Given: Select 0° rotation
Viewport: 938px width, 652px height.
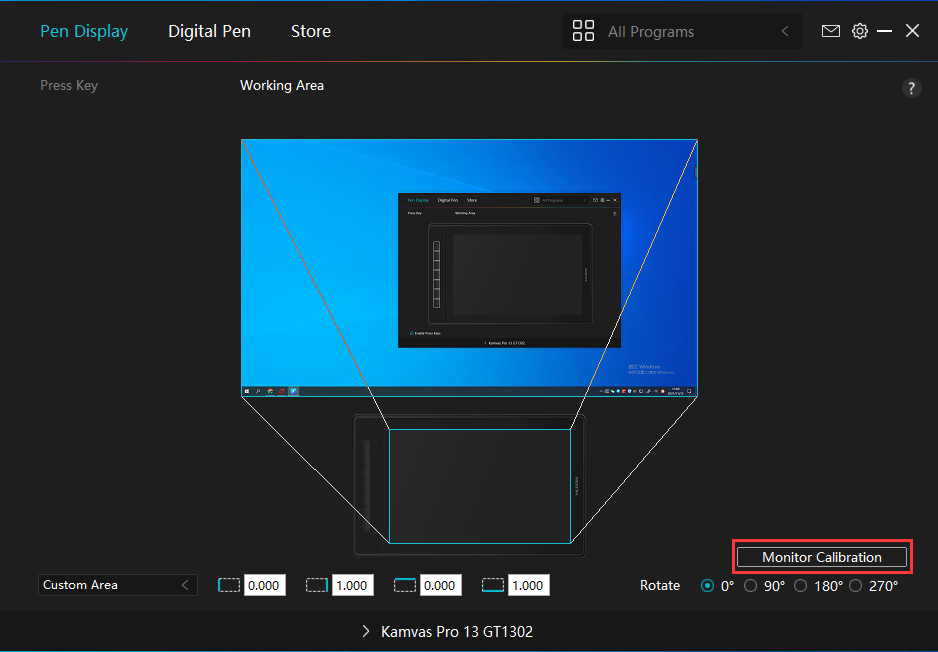Looking at the screenshot, I should pos(707,586).
